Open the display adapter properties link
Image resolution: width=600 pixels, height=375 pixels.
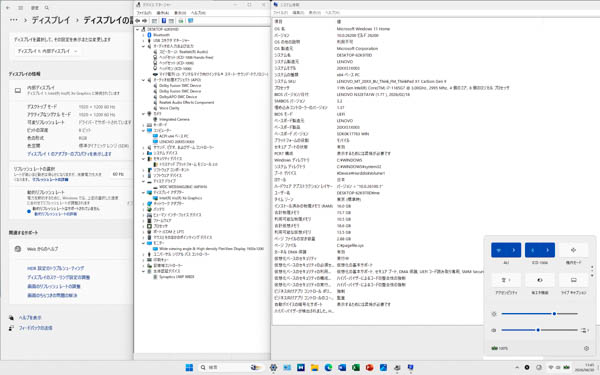[x=69, y=154]
